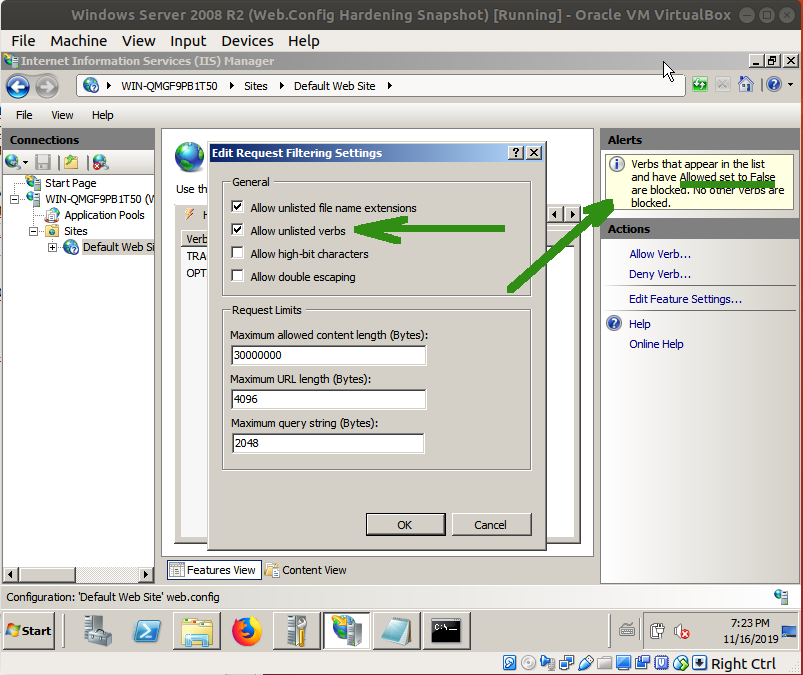Viewport: 803px width, 675px height.
Task: Click the Up folder icon in the Connections toolbar
Action: (71, 162)
